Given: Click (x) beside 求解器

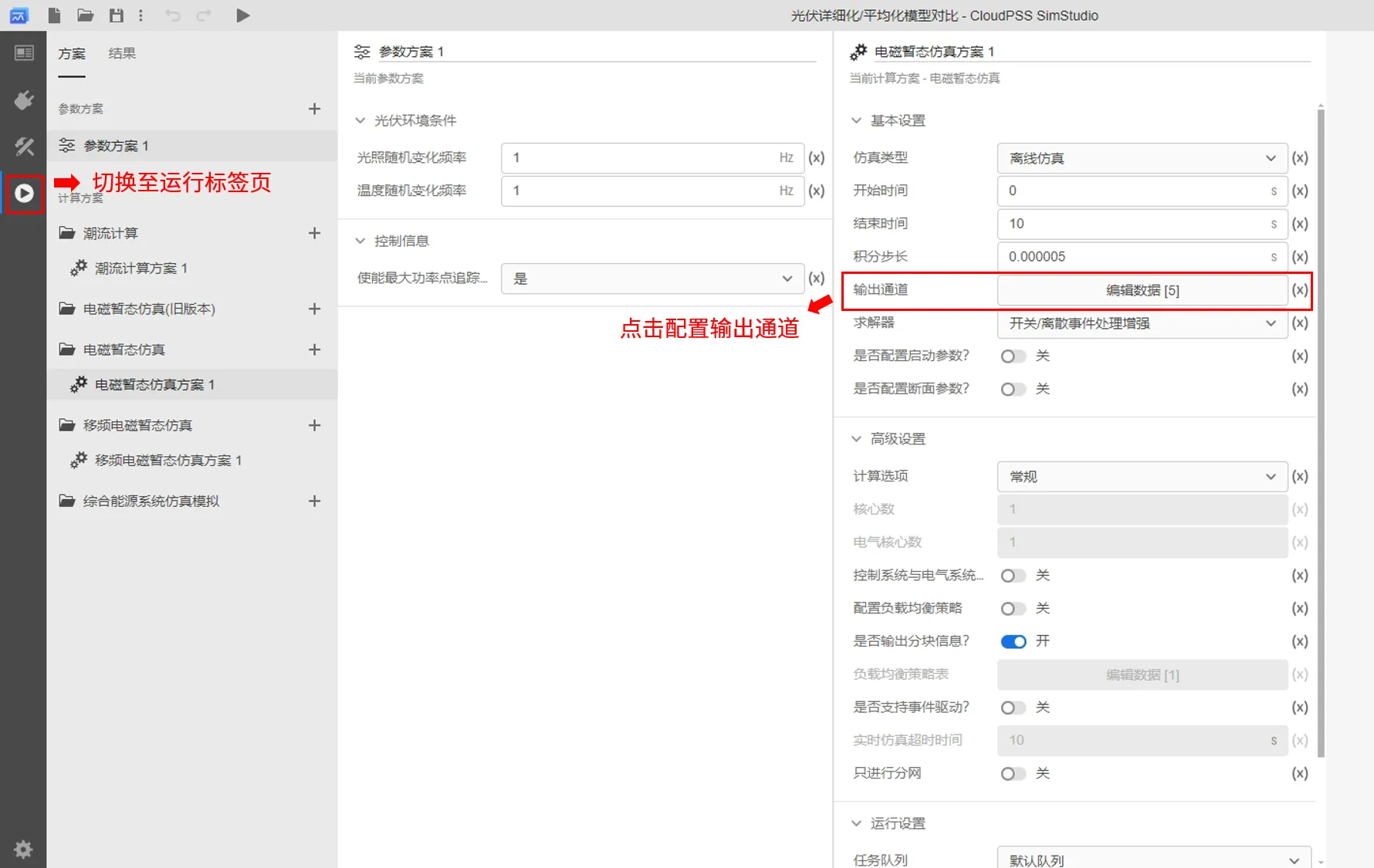Looking at the screenshot, I should [x=1300, y=323].
